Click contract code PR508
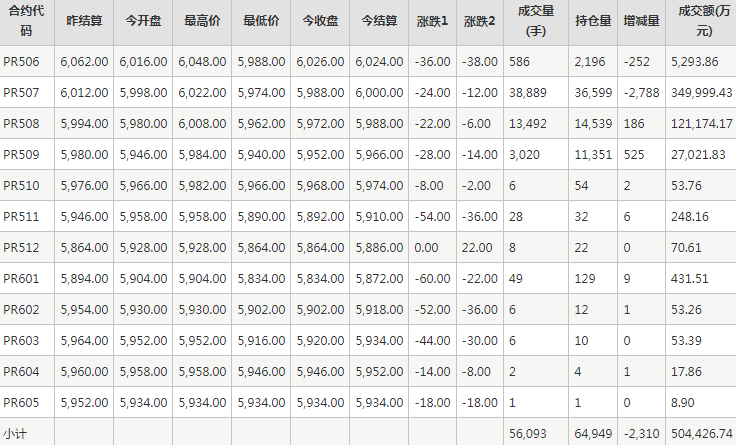 click(21, 123)
